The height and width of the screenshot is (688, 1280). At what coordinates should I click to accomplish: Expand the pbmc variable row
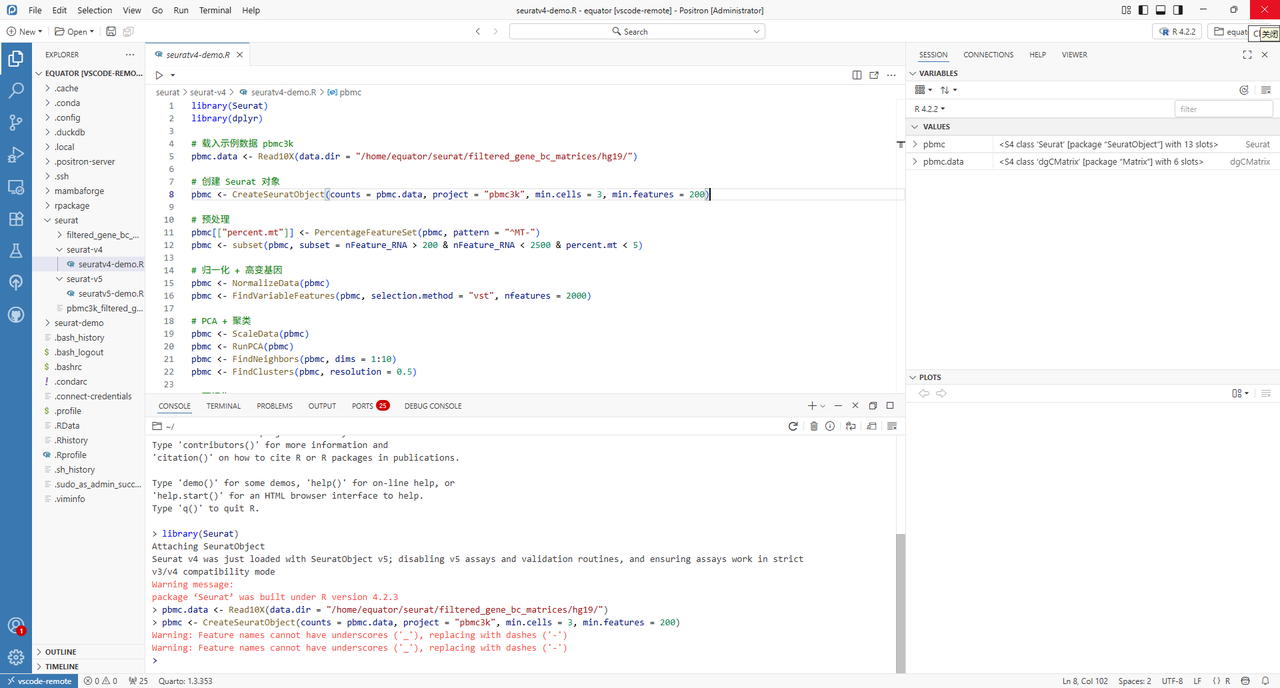[914, 145]
